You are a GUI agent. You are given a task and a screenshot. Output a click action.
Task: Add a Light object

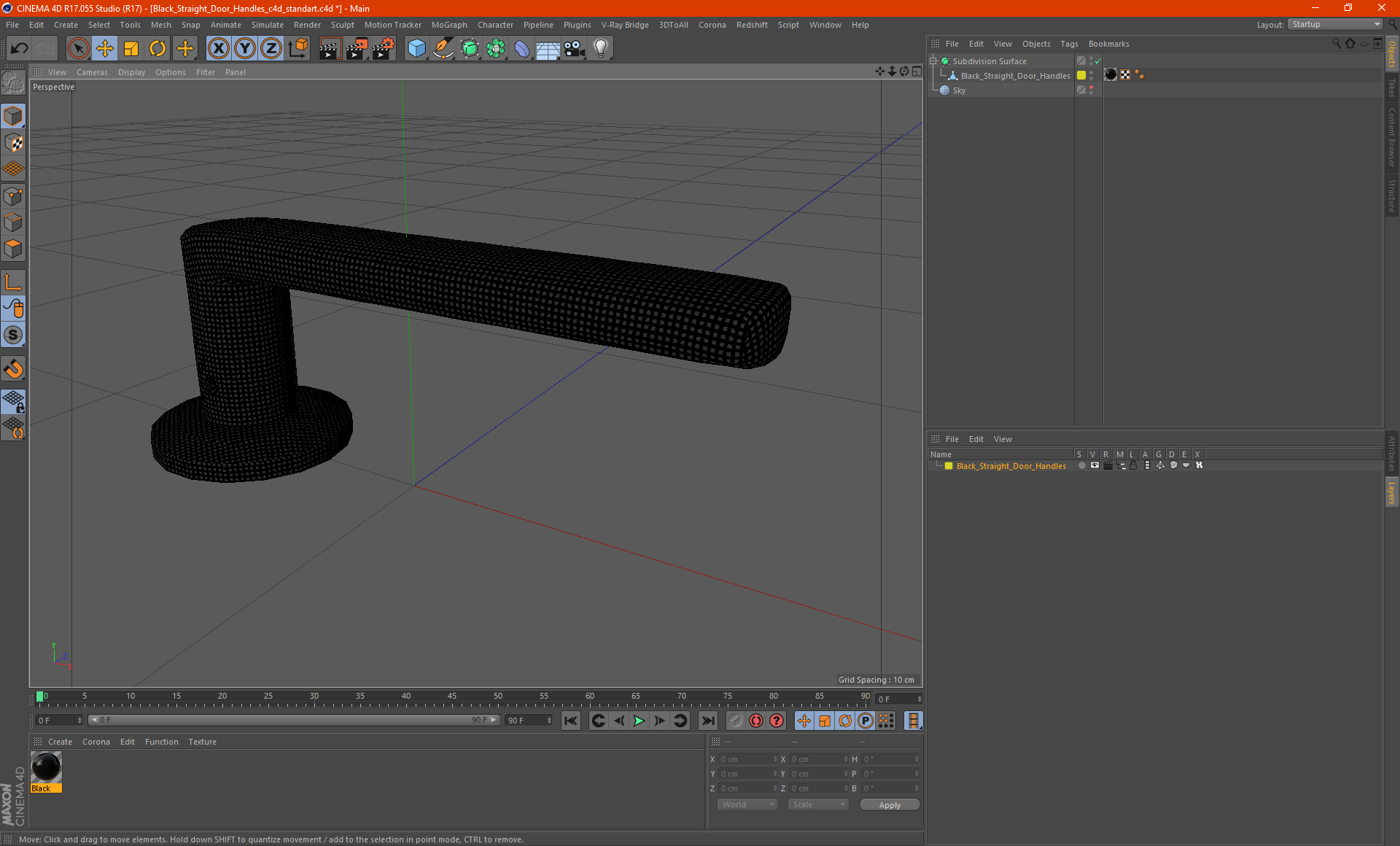click(600, 49)
